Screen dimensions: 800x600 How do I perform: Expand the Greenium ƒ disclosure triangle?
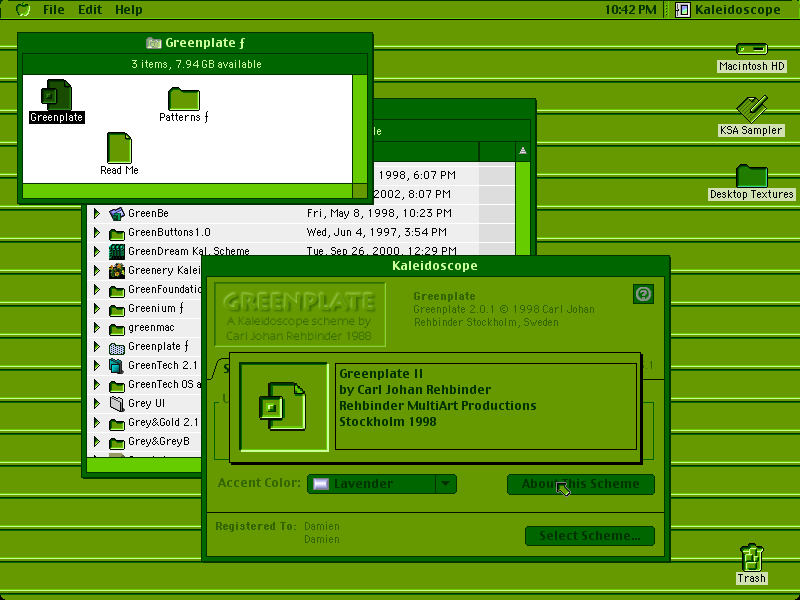pos(96,309)
